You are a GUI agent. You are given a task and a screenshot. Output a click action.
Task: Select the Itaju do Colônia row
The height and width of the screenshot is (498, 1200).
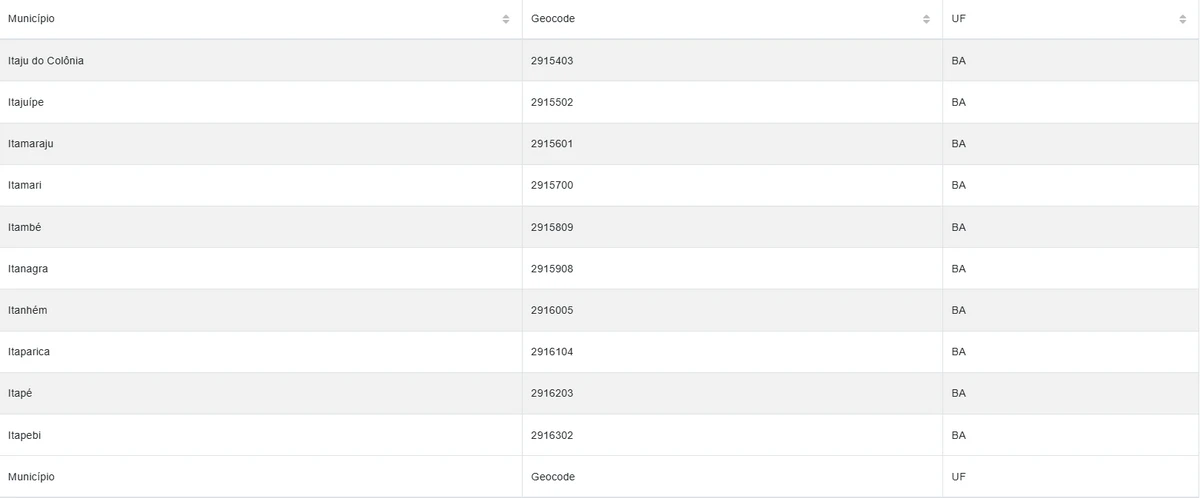pos(45,61)
